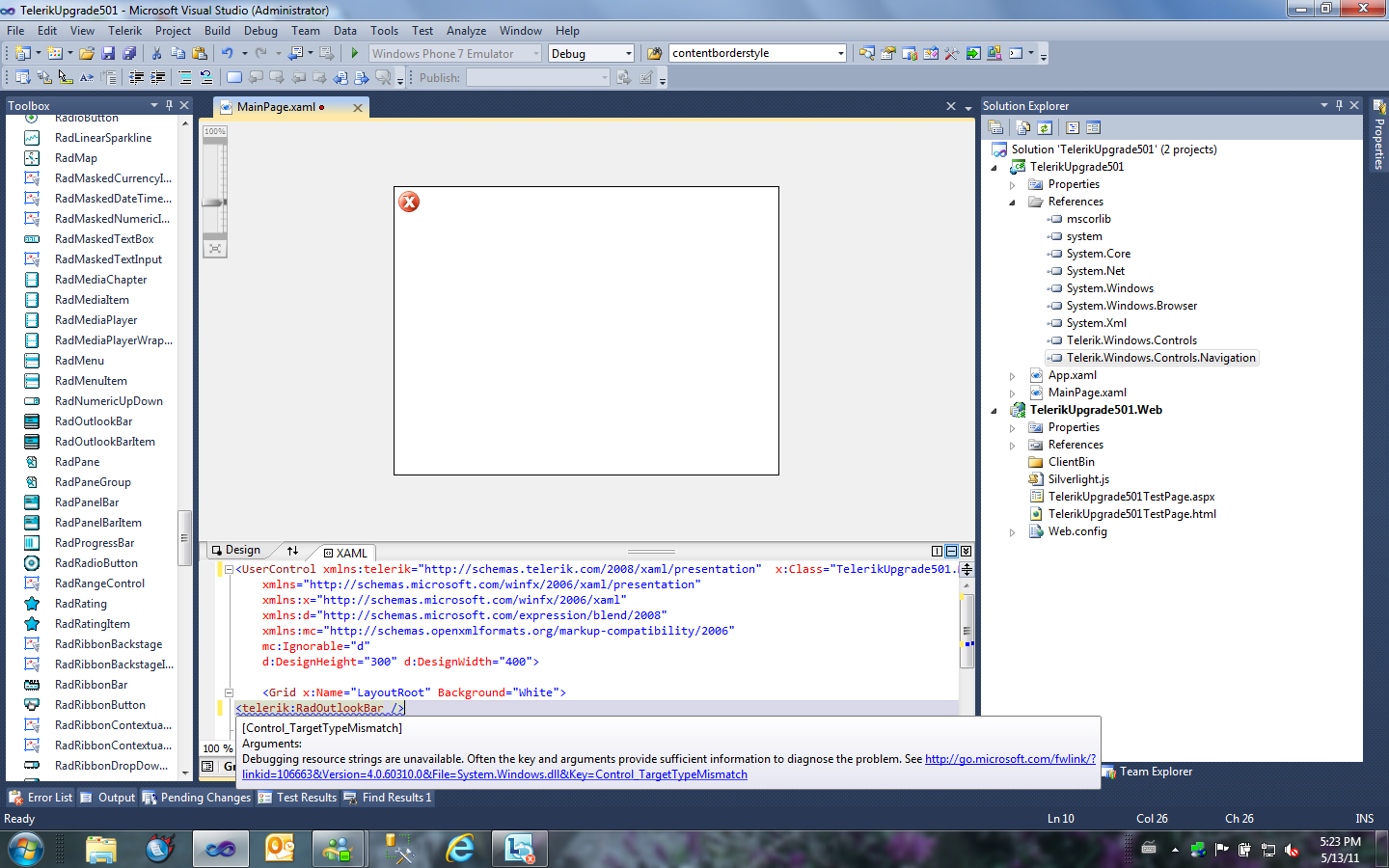This screenshot has height=868, width=1389.
Task: Toggle Toolbox auto hide pin
Action: pyautogui.click(x=169, y=105)
